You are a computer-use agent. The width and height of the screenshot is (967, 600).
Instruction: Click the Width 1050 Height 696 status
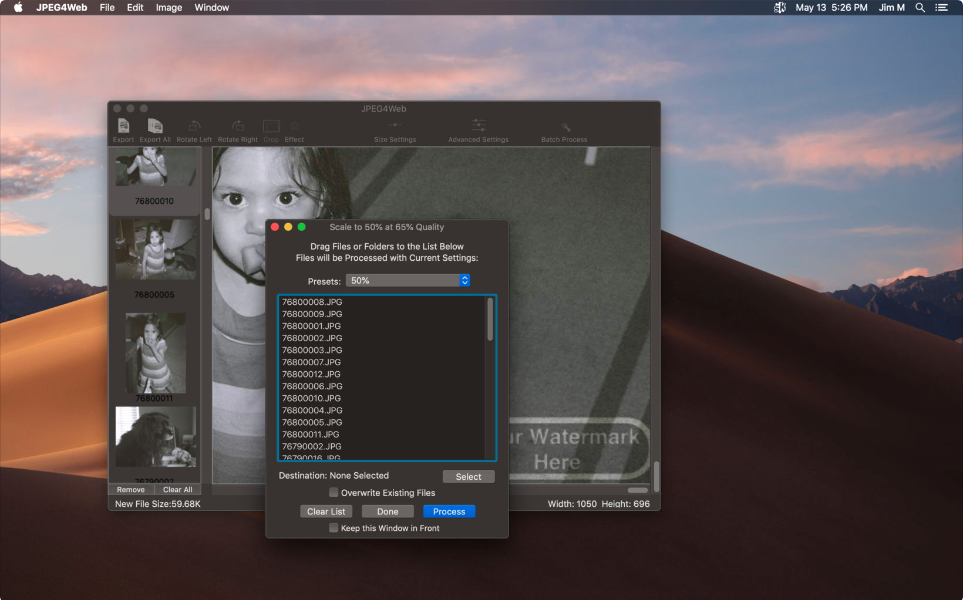(598, 504)
